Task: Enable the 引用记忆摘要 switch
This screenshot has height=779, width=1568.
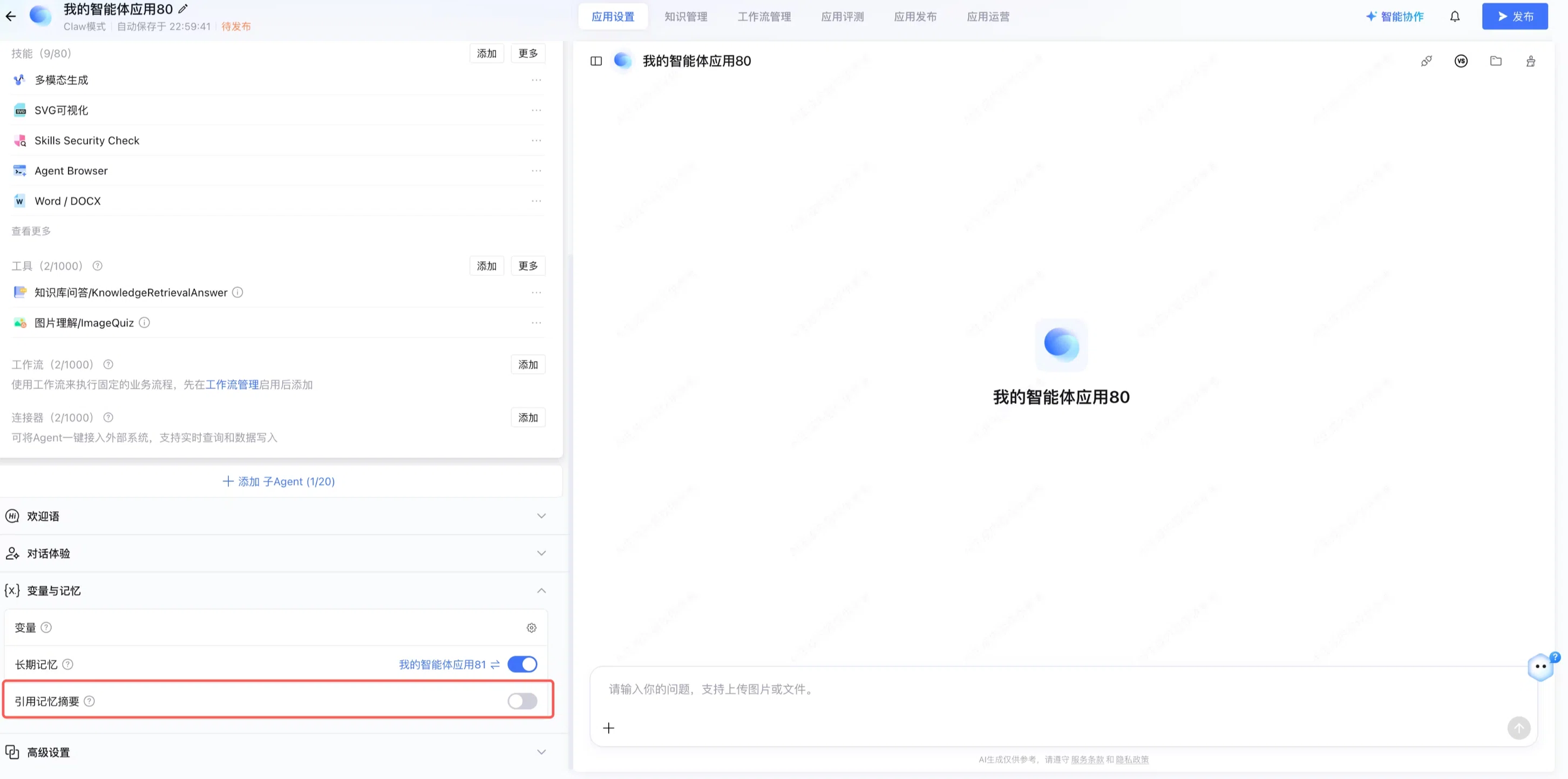Action: 522,701
